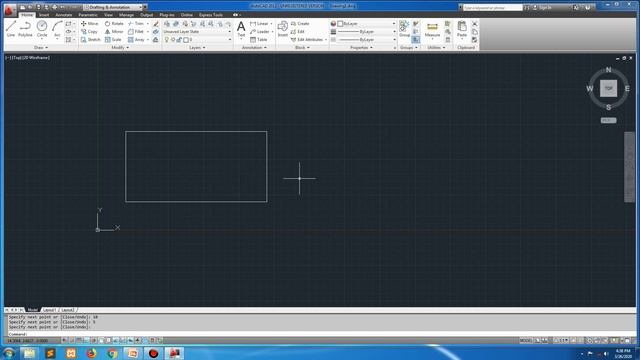Insert a Table from Annotation panel

click(258, 40)
